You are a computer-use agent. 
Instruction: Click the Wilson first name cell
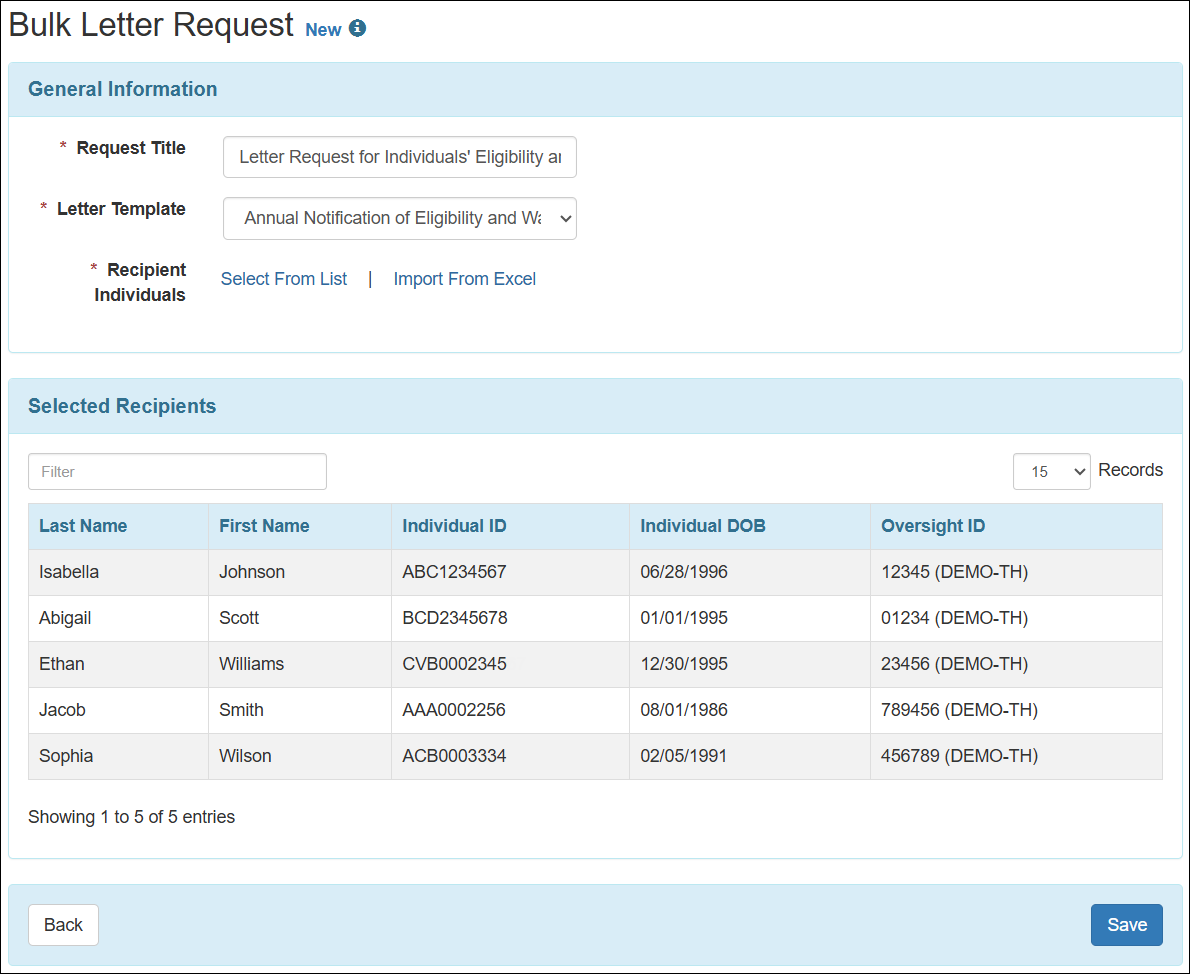[300, 756]
